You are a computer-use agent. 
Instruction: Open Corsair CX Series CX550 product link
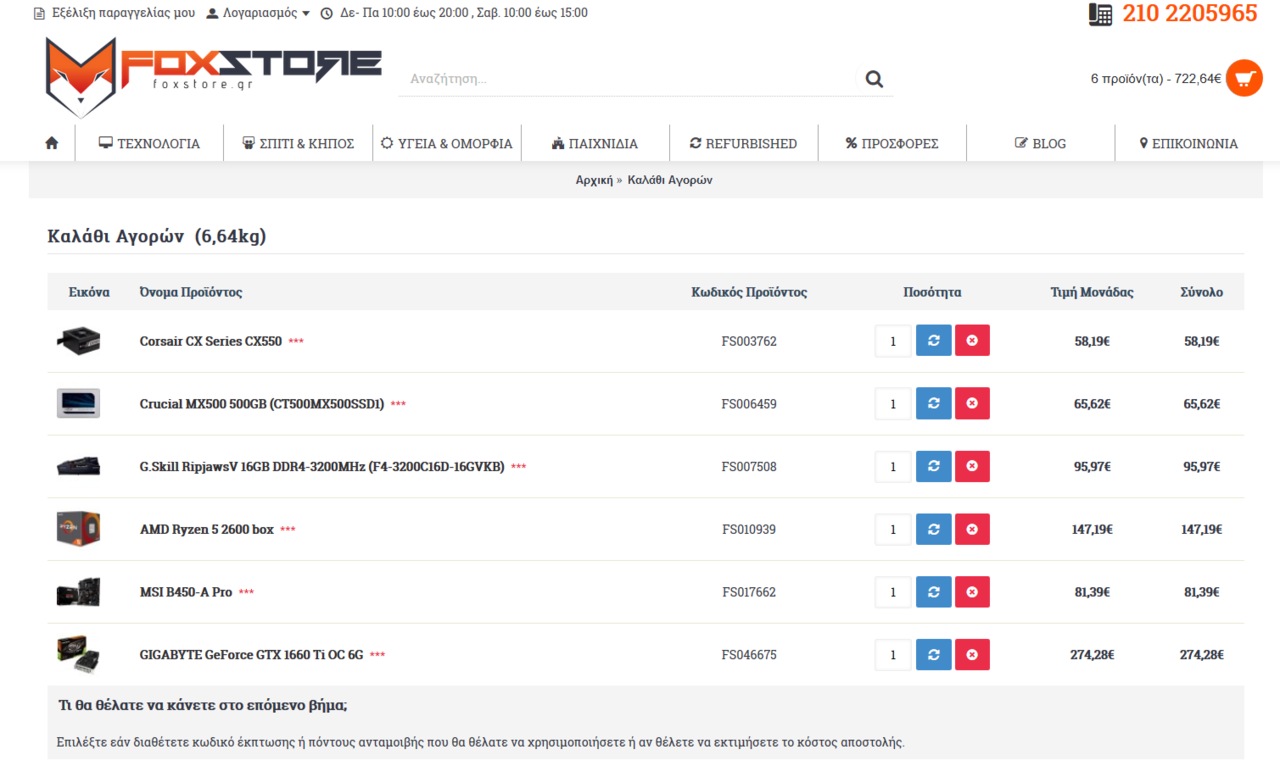[x=211, y=341]
